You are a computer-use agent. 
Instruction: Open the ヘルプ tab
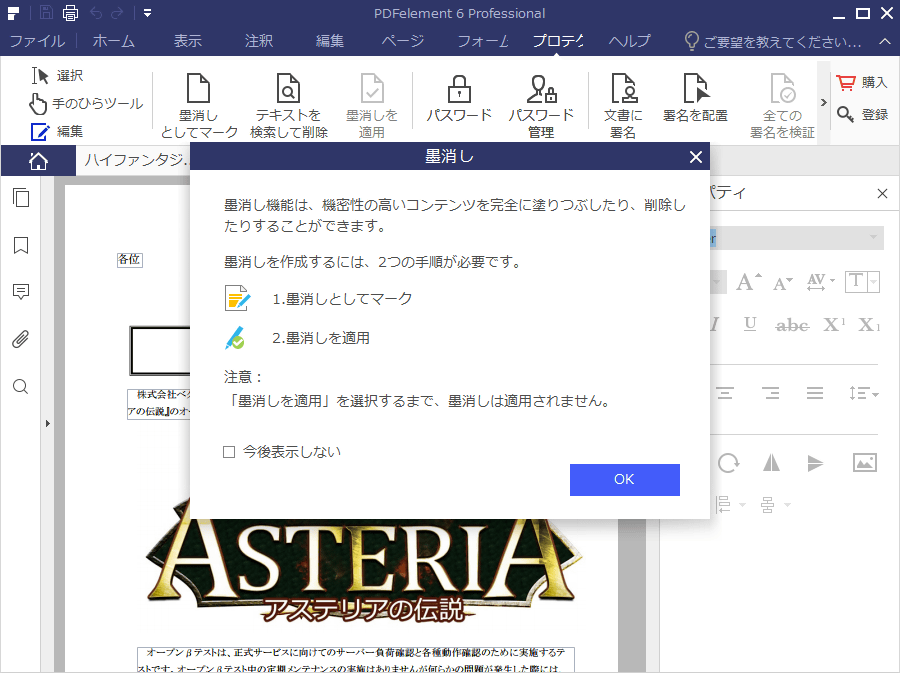(x=630, y=41)
